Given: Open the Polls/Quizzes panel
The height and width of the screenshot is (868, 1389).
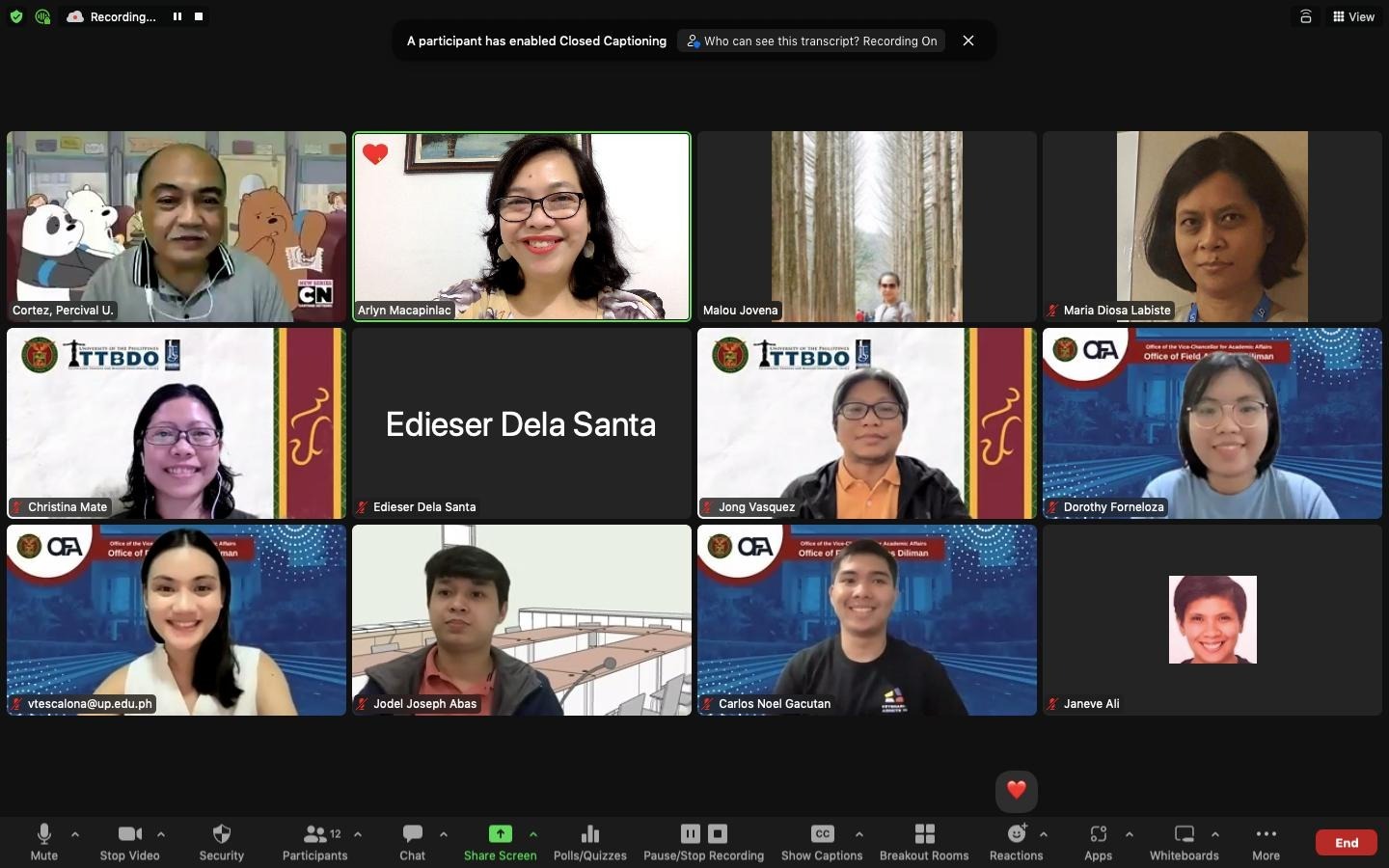Looking at the screenshot, I should click(589, 841).
